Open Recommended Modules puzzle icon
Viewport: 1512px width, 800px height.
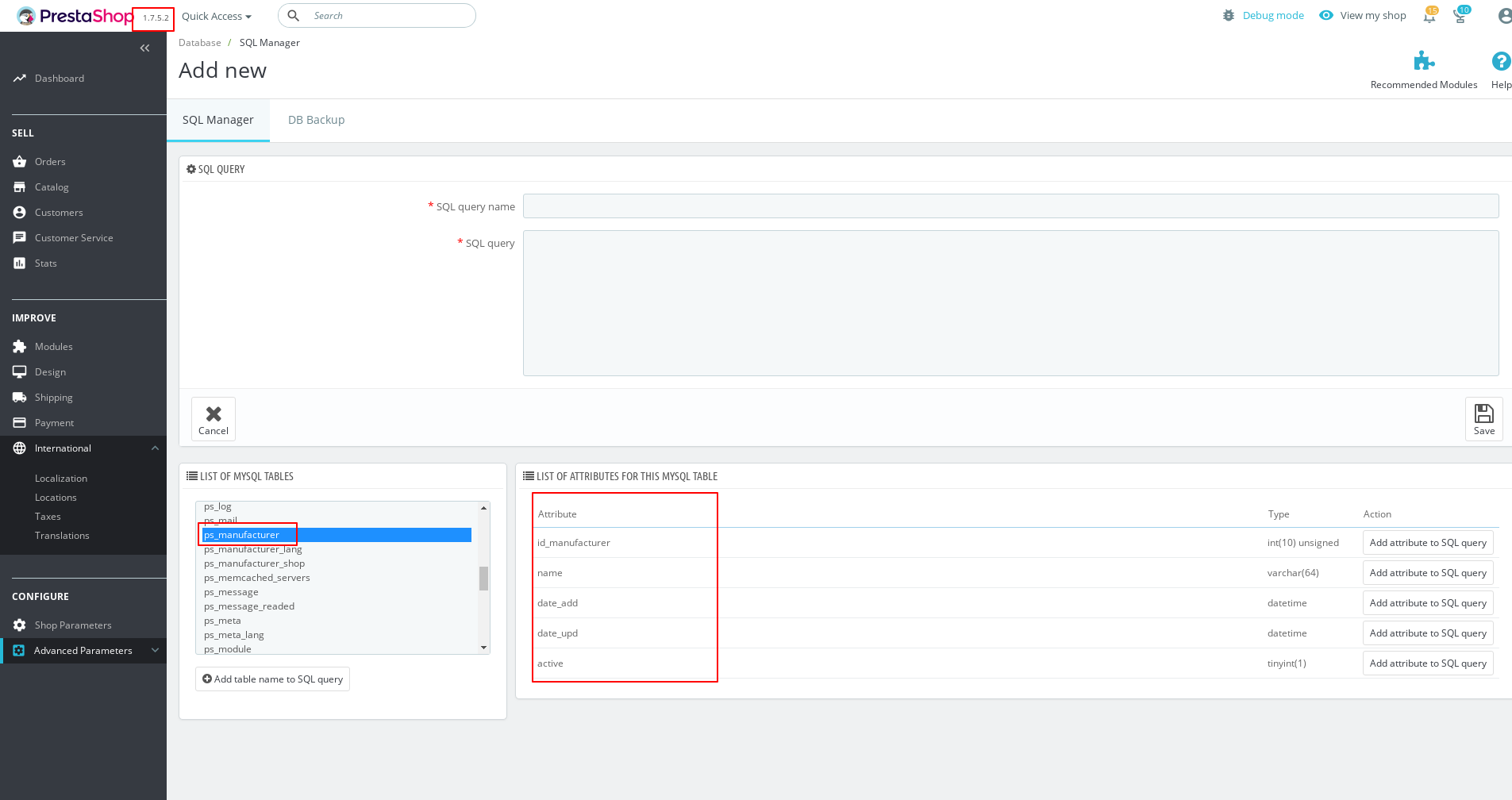coord(1424,61)
